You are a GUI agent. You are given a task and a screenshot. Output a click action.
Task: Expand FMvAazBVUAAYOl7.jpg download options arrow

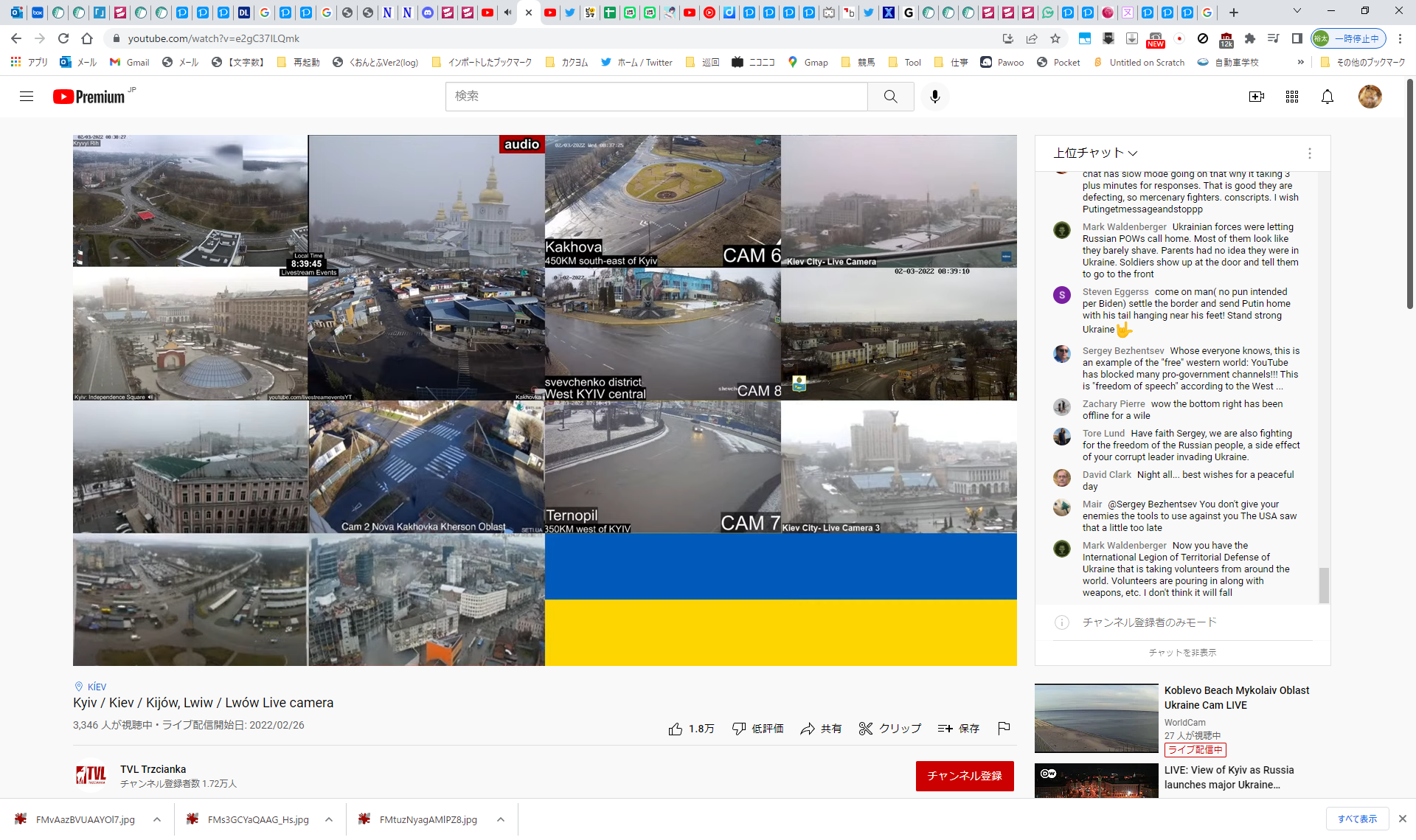point(157,819)
